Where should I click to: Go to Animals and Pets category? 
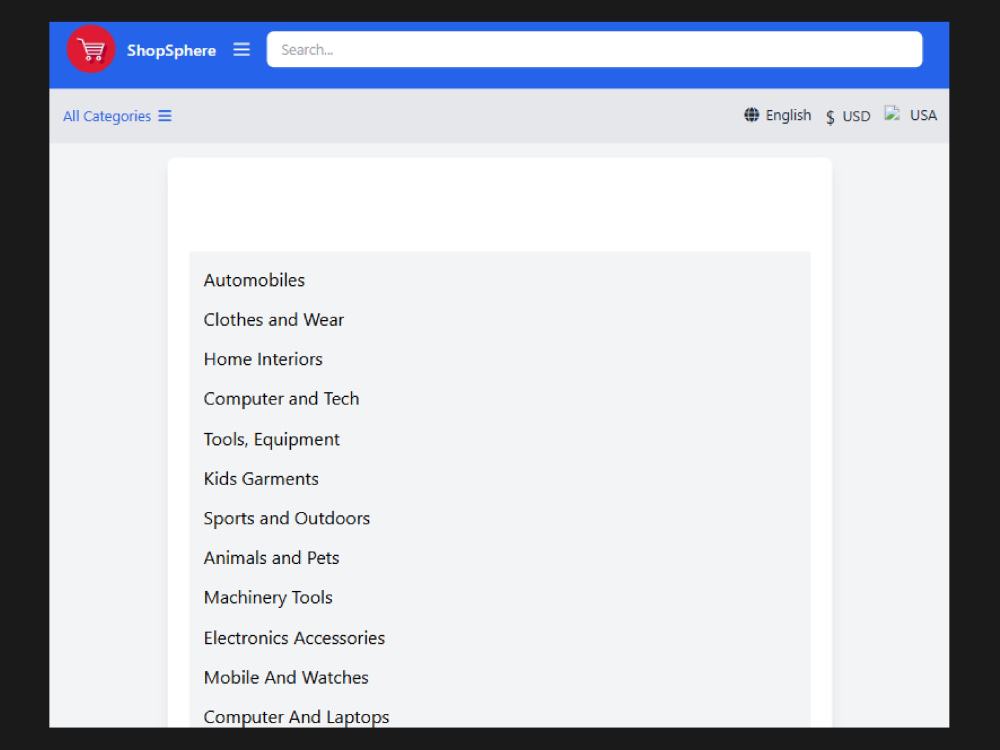(x=271, y=558)
